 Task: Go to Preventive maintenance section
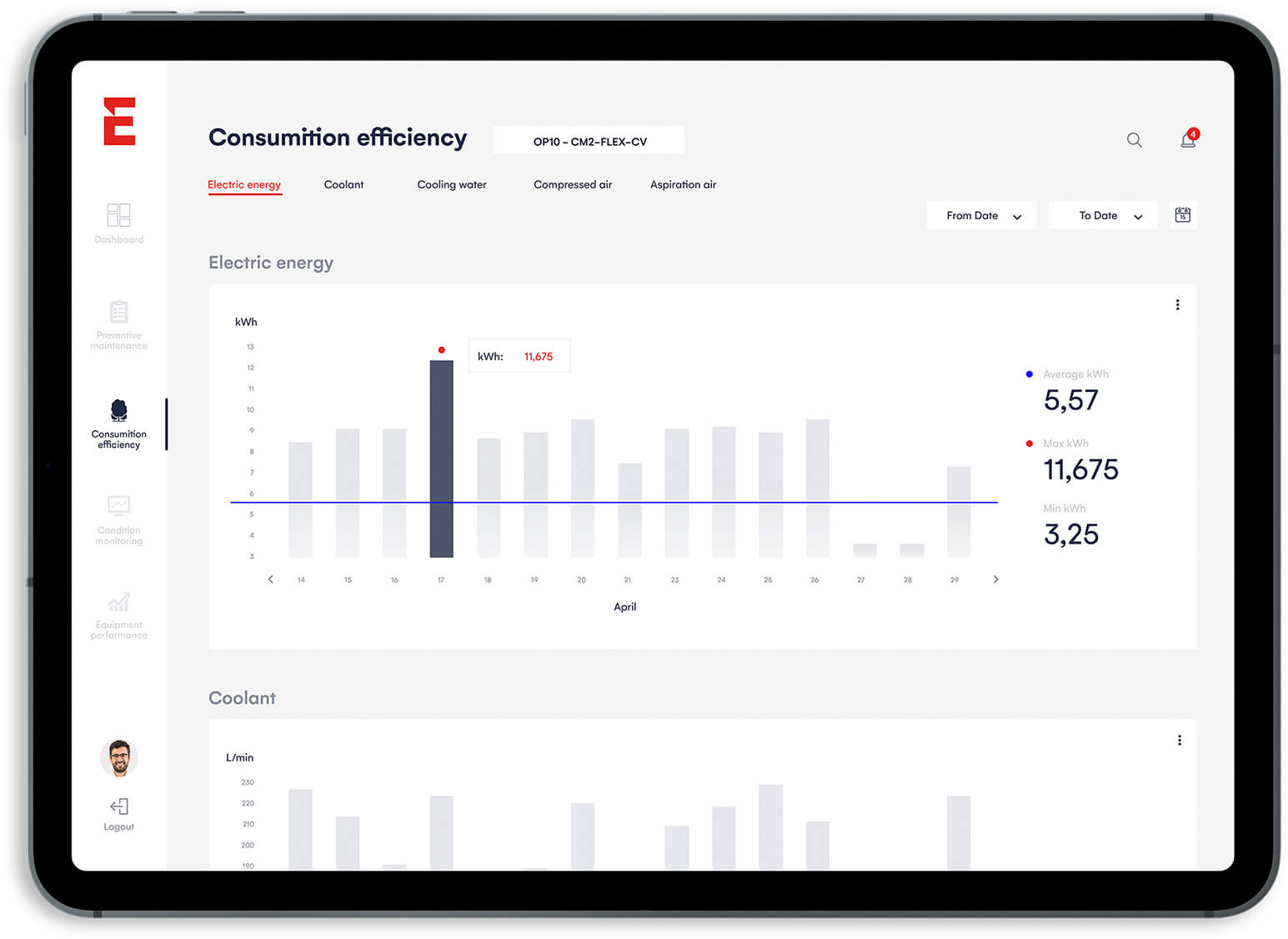tap(118, 313)
